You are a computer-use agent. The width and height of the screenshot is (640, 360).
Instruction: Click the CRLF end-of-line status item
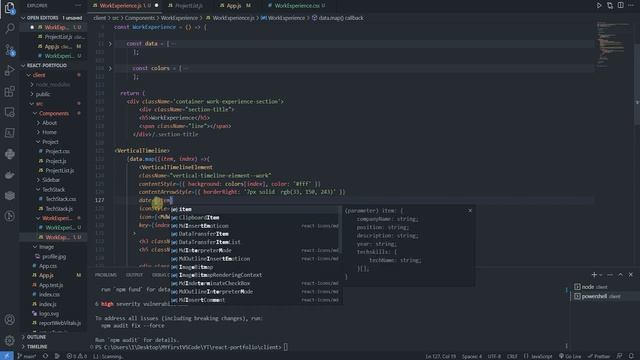[512, 356]
